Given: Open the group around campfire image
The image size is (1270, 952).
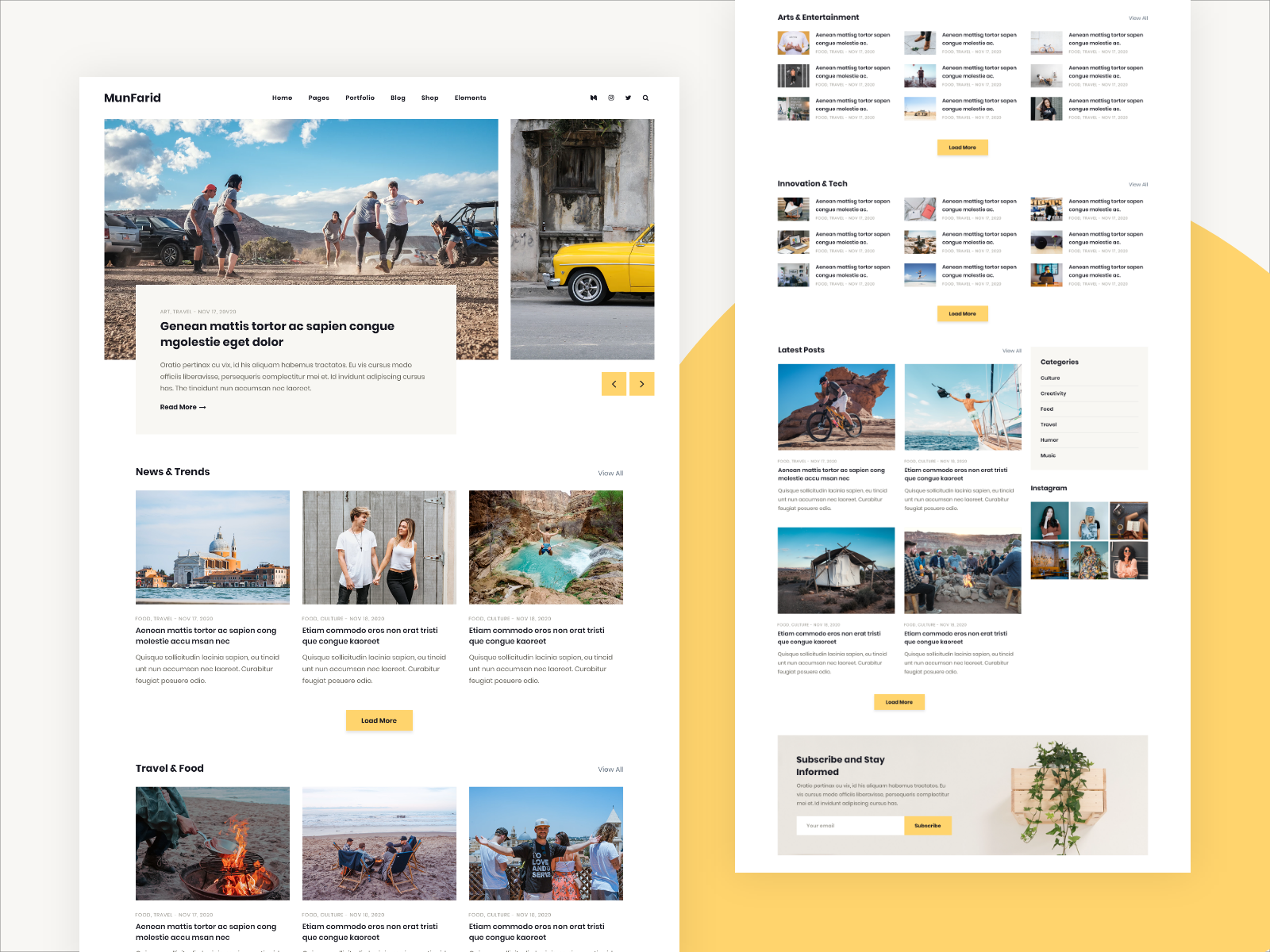Looking at the screenshot, I should coord(963,570).
